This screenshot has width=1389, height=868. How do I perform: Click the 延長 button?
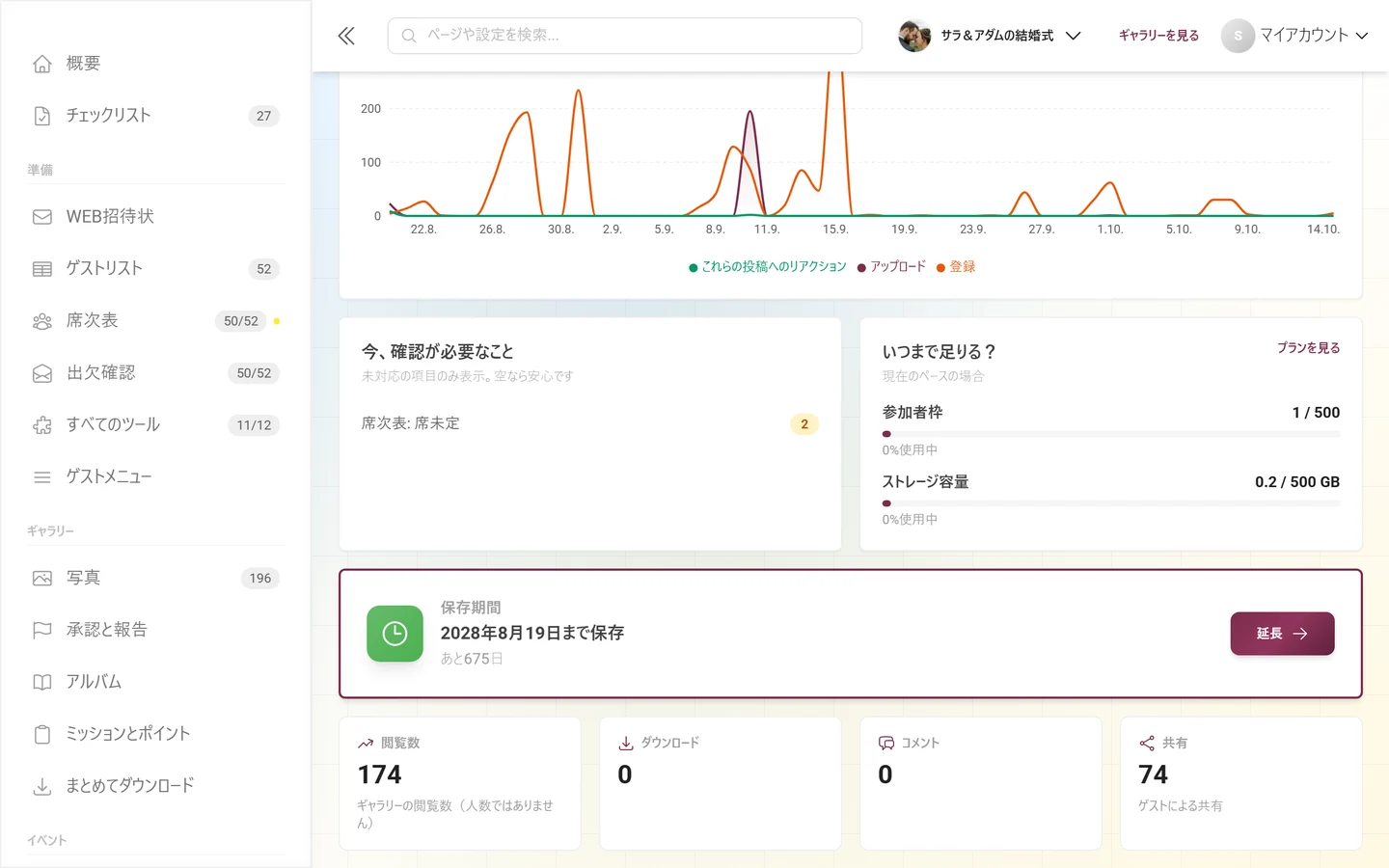pyautogui.click(x=1282, y=634)
